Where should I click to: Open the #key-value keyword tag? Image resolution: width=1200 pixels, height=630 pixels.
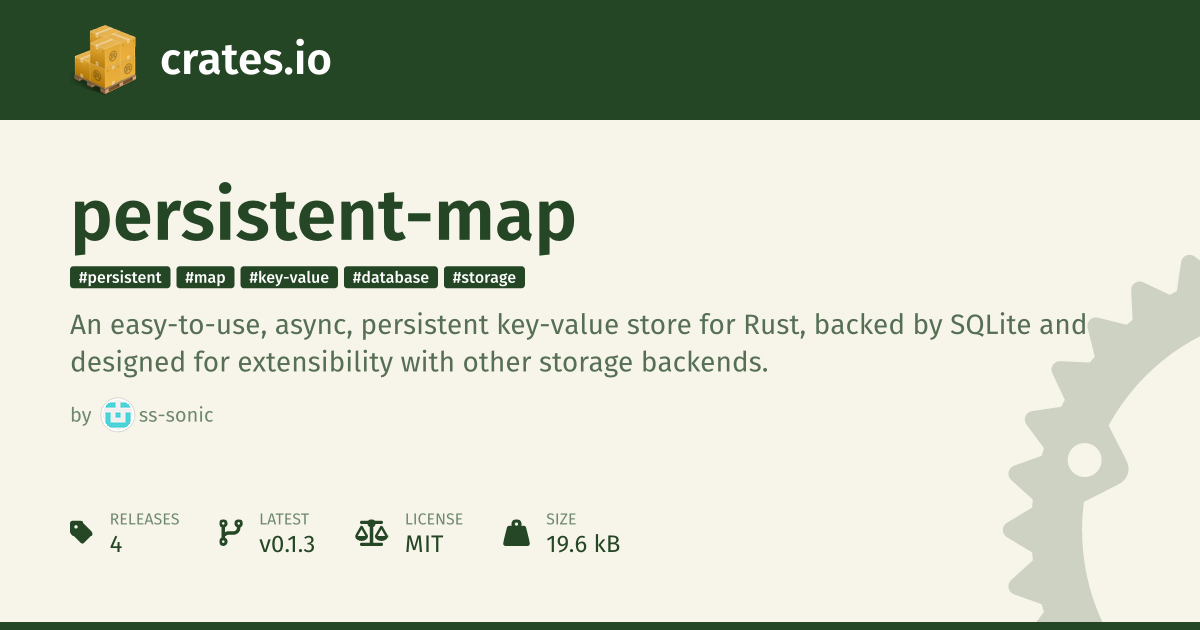click(289, 277)
